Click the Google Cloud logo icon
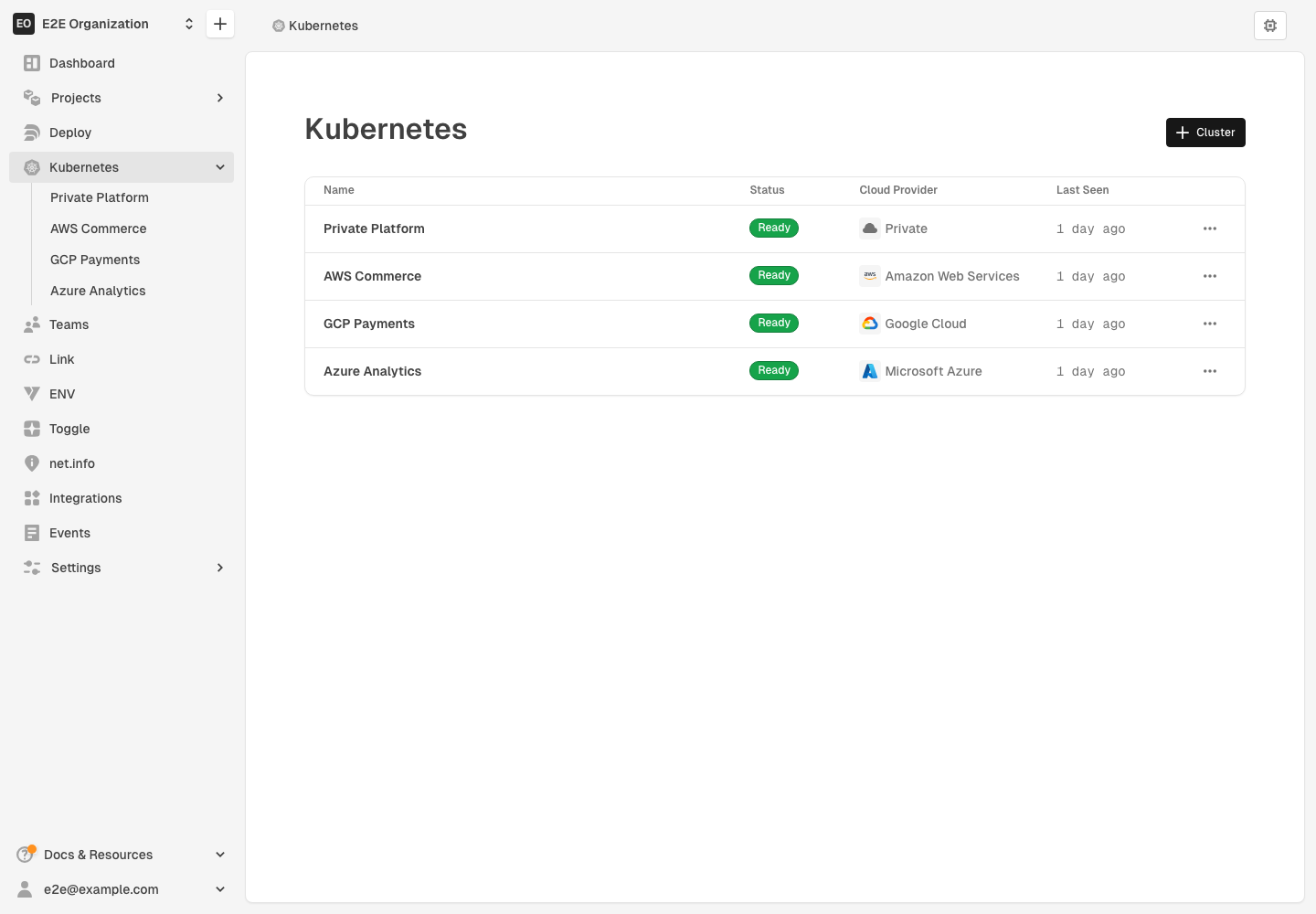Screen dimensions: 1316x914 tap(870, 324)
